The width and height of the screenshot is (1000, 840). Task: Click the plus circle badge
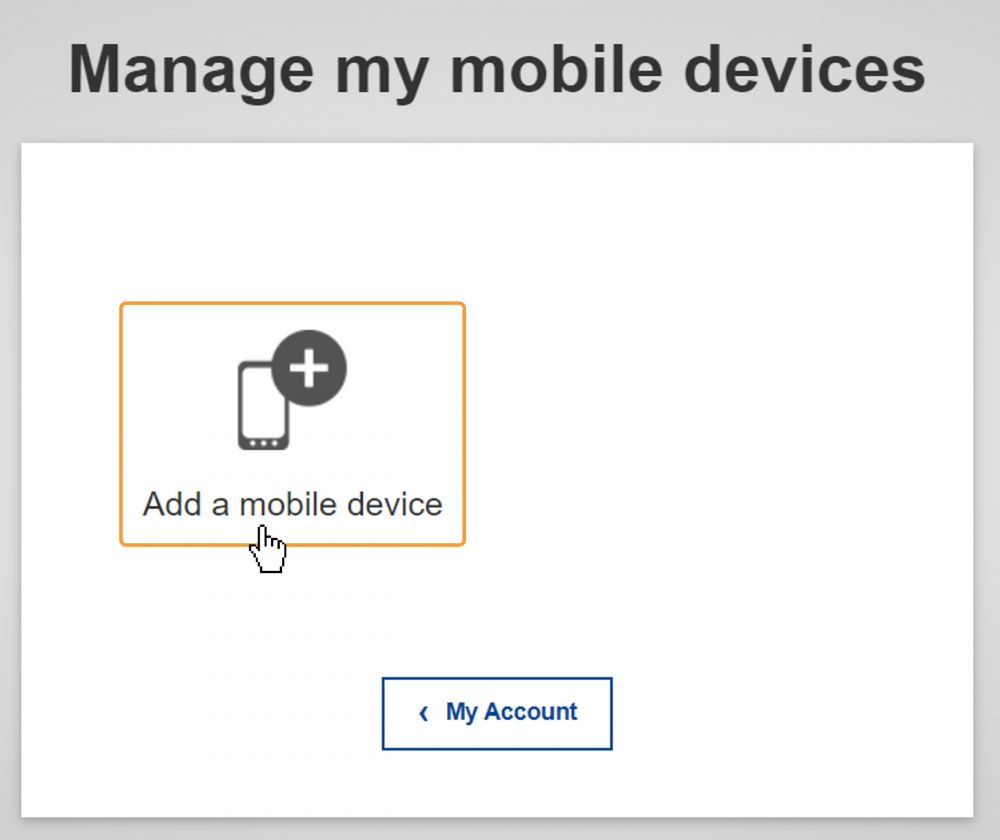(x=309, y=368)
